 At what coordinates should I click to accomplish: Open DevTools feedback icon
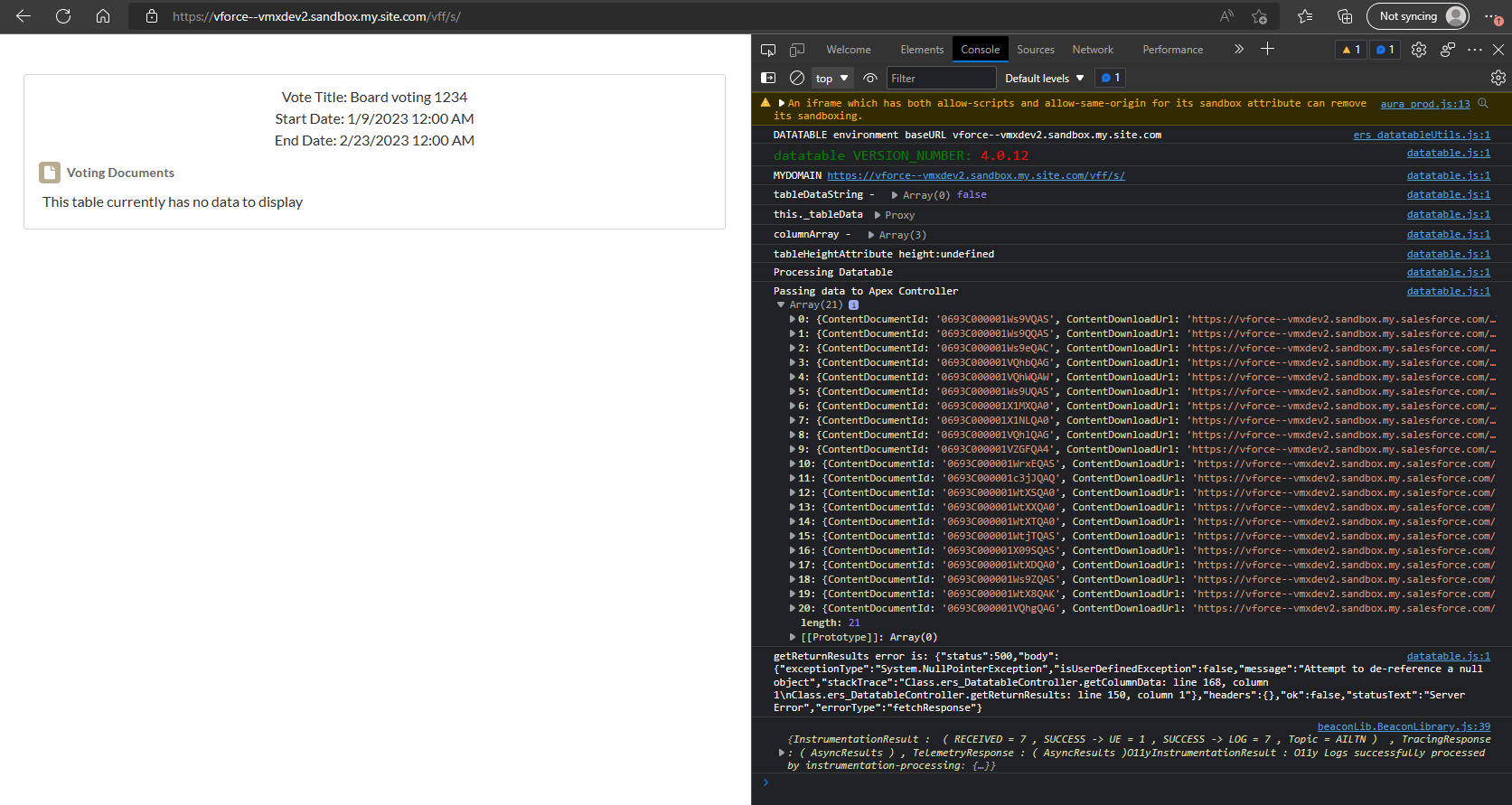1448,50
